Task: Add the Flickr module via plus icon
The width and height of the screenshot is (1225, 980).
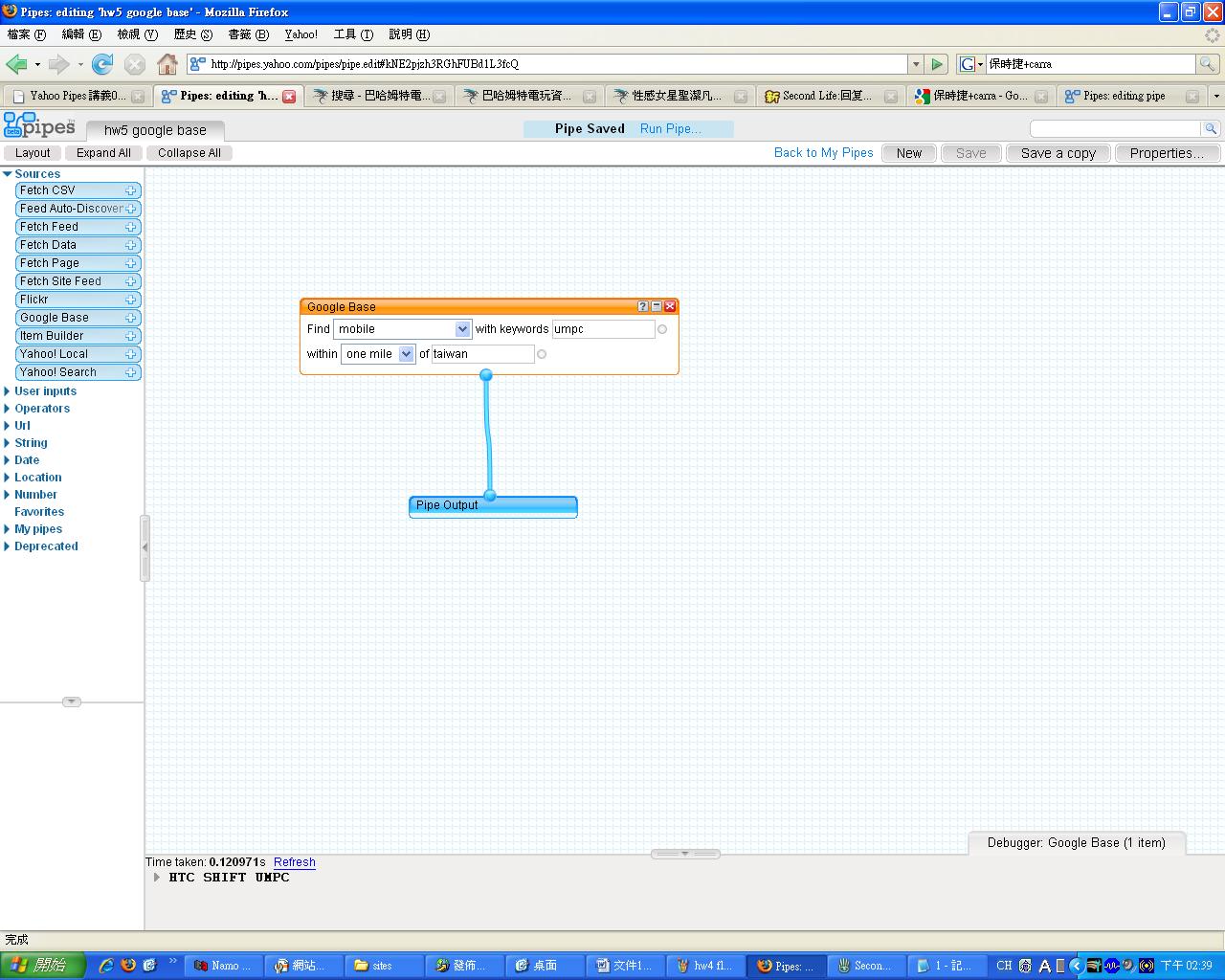Action: click(x=131, y=300)
